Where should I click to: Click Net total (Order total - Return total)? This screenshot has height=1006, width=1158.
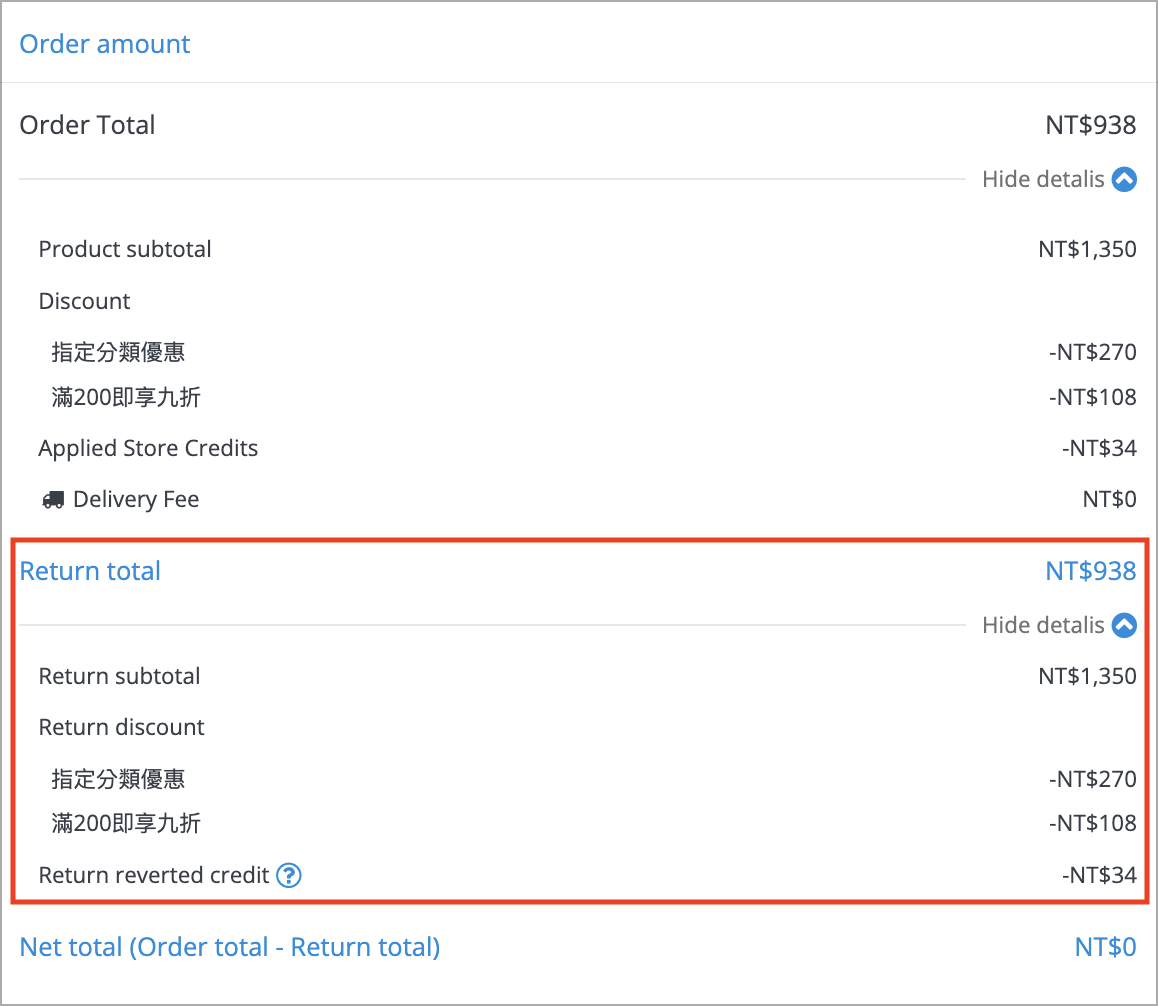click(x=230, y=947)
